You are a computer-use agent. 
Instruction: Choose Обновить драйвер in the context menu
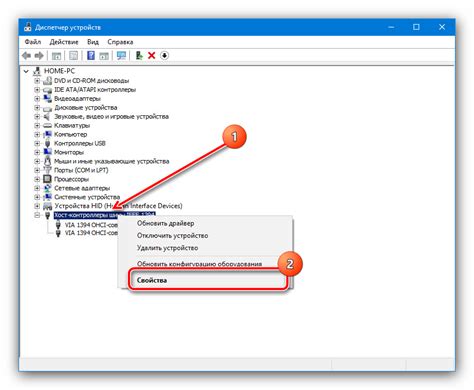(x=166, y=223)
